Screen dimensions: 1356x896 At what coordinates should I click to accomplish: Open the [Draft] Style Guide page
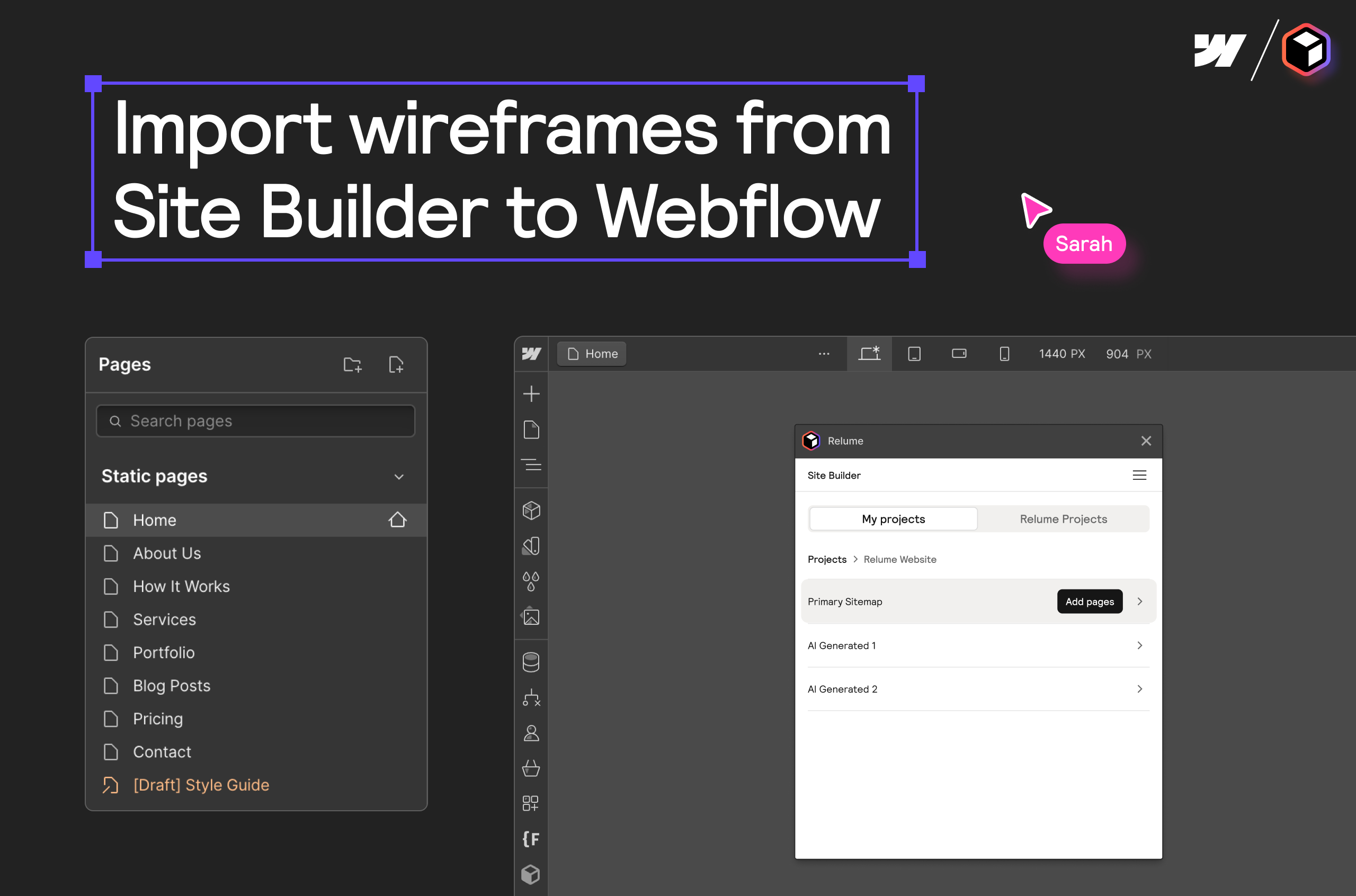point(256,785)
